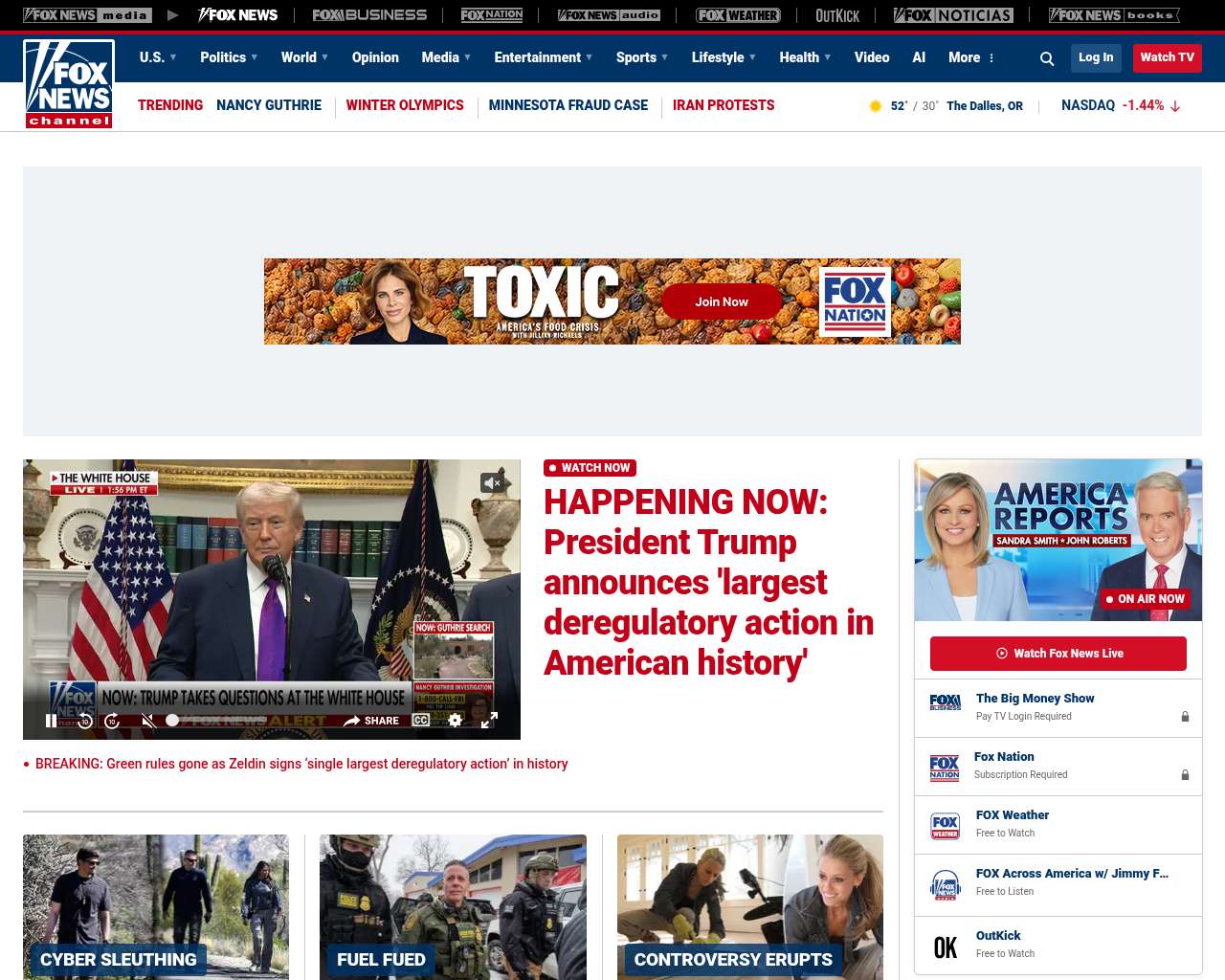Click the Fox News channel logo
The image size is (1225, 980).
[69, 83]
